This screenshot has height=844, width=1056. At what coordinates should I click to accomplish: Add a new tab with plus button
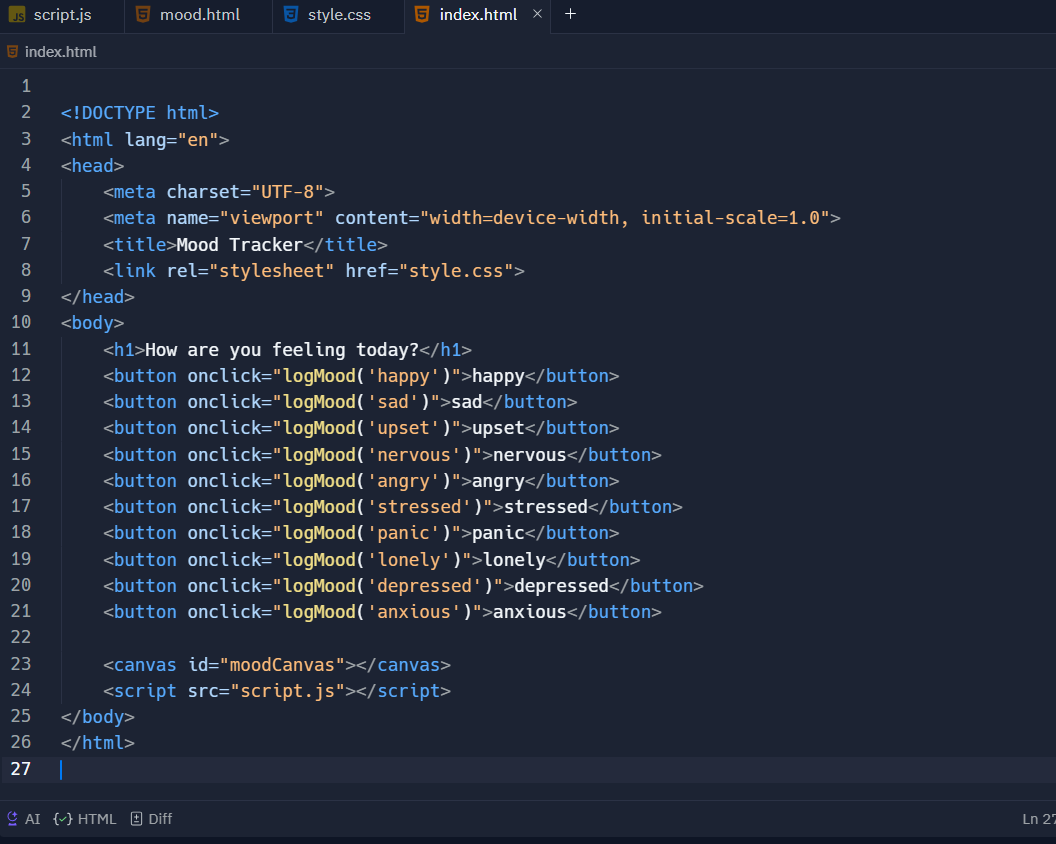[x=570, y=13]
